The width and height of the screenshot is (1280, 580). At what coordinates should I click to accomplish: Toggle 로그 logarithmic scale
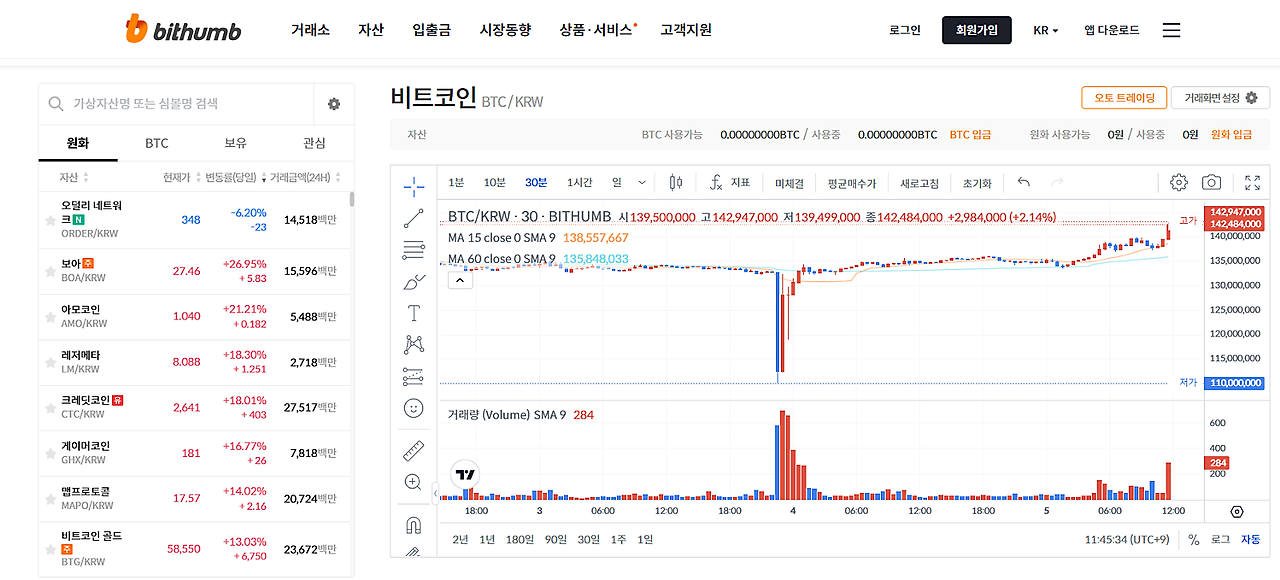1220,539
